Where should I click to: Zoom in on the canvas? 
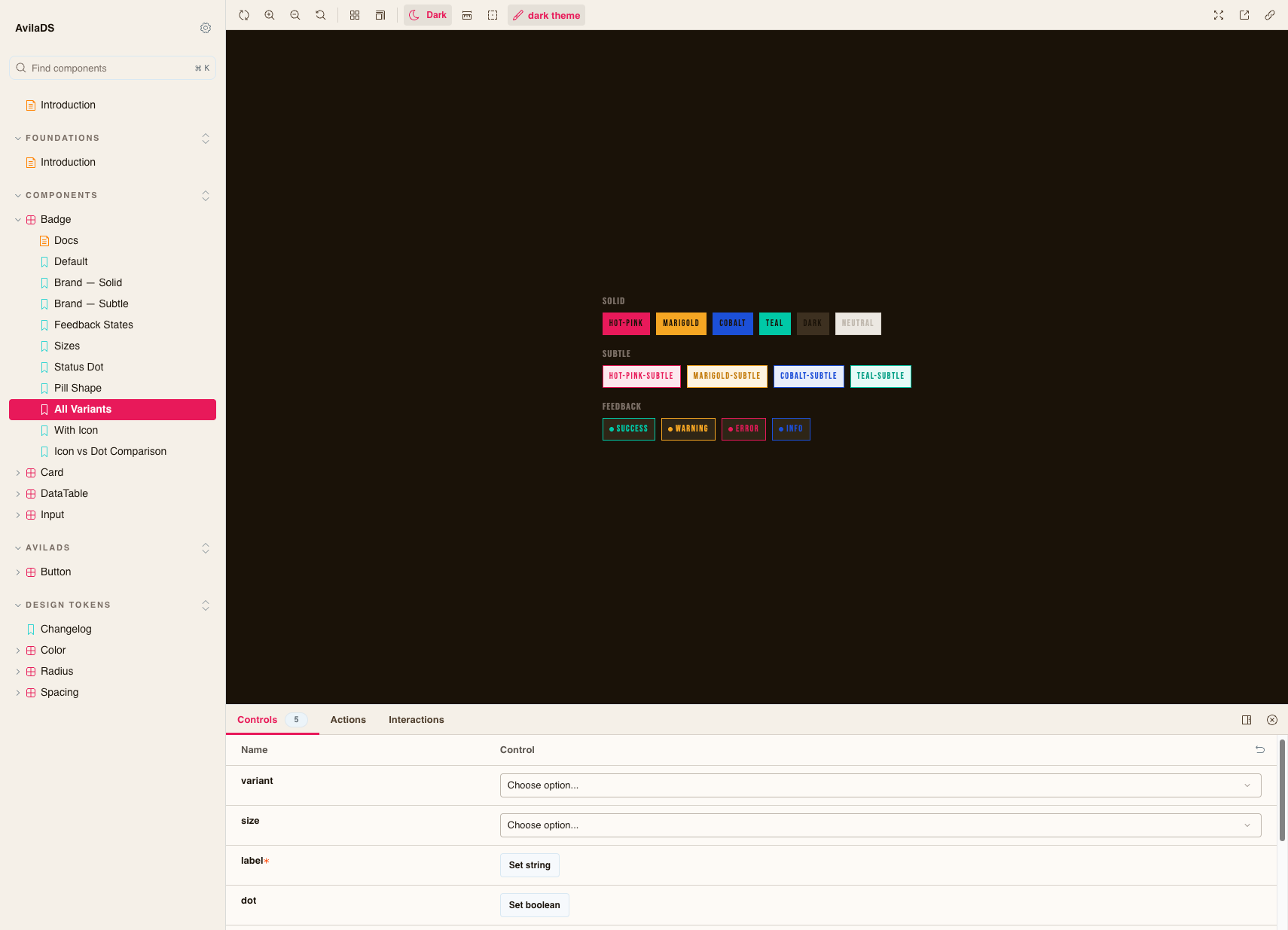click(270, 14)
